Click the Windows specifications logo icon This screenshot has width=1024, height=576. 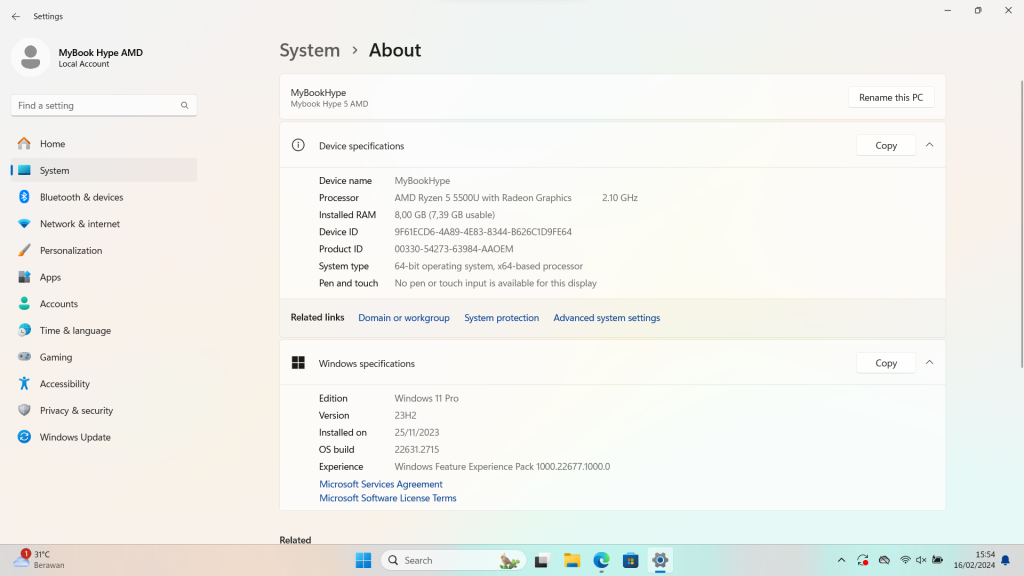[298, 363]
